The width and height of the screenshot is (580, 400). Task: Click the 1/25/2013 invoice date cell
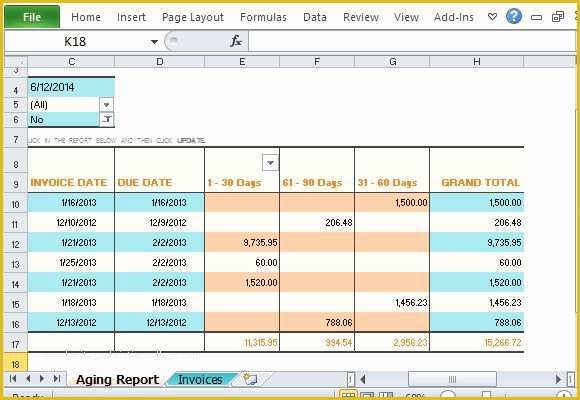click(71, 262)
